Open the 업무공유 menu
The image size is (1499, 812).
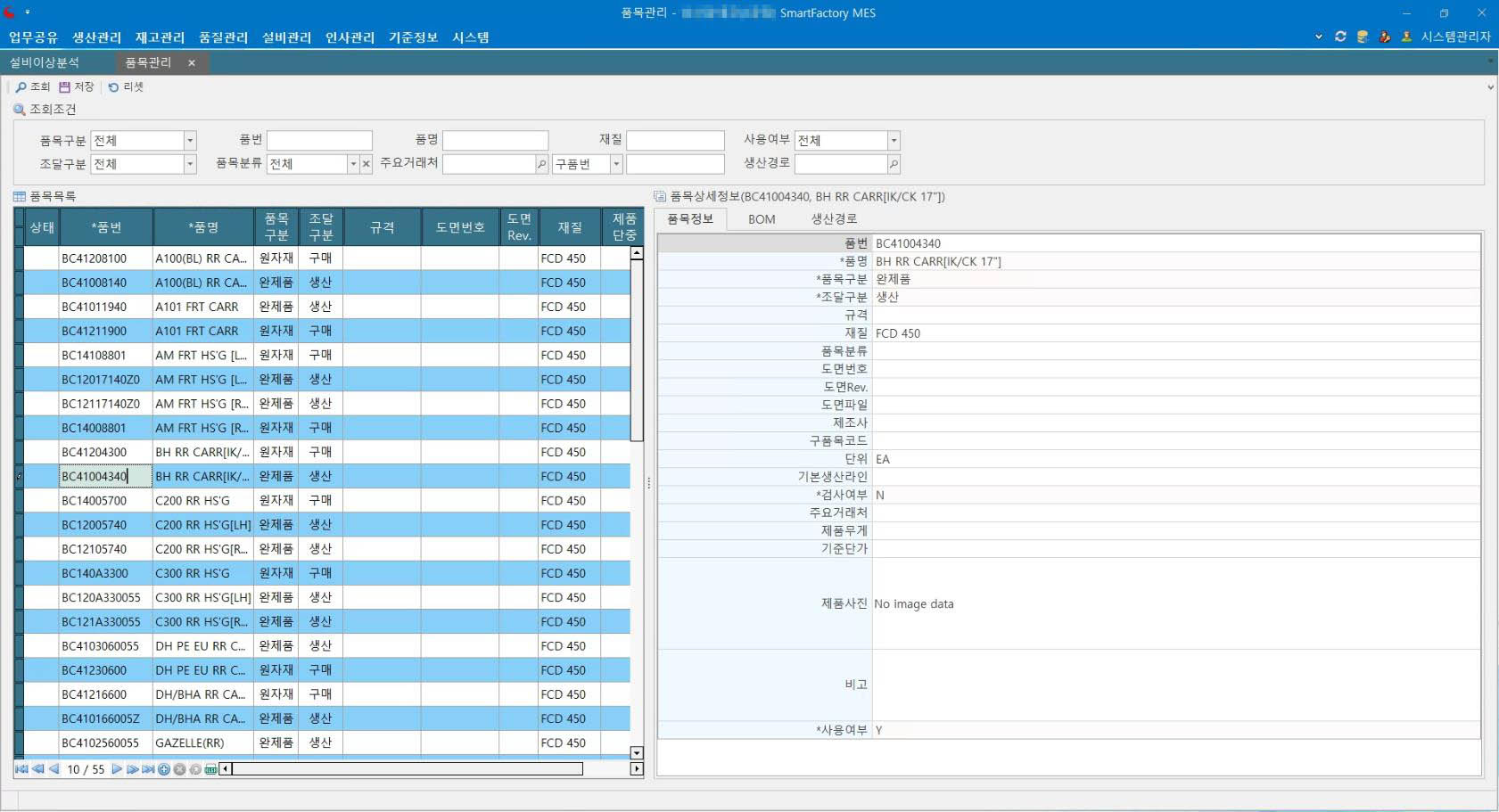pyautogui.click(x=33, y=37)
